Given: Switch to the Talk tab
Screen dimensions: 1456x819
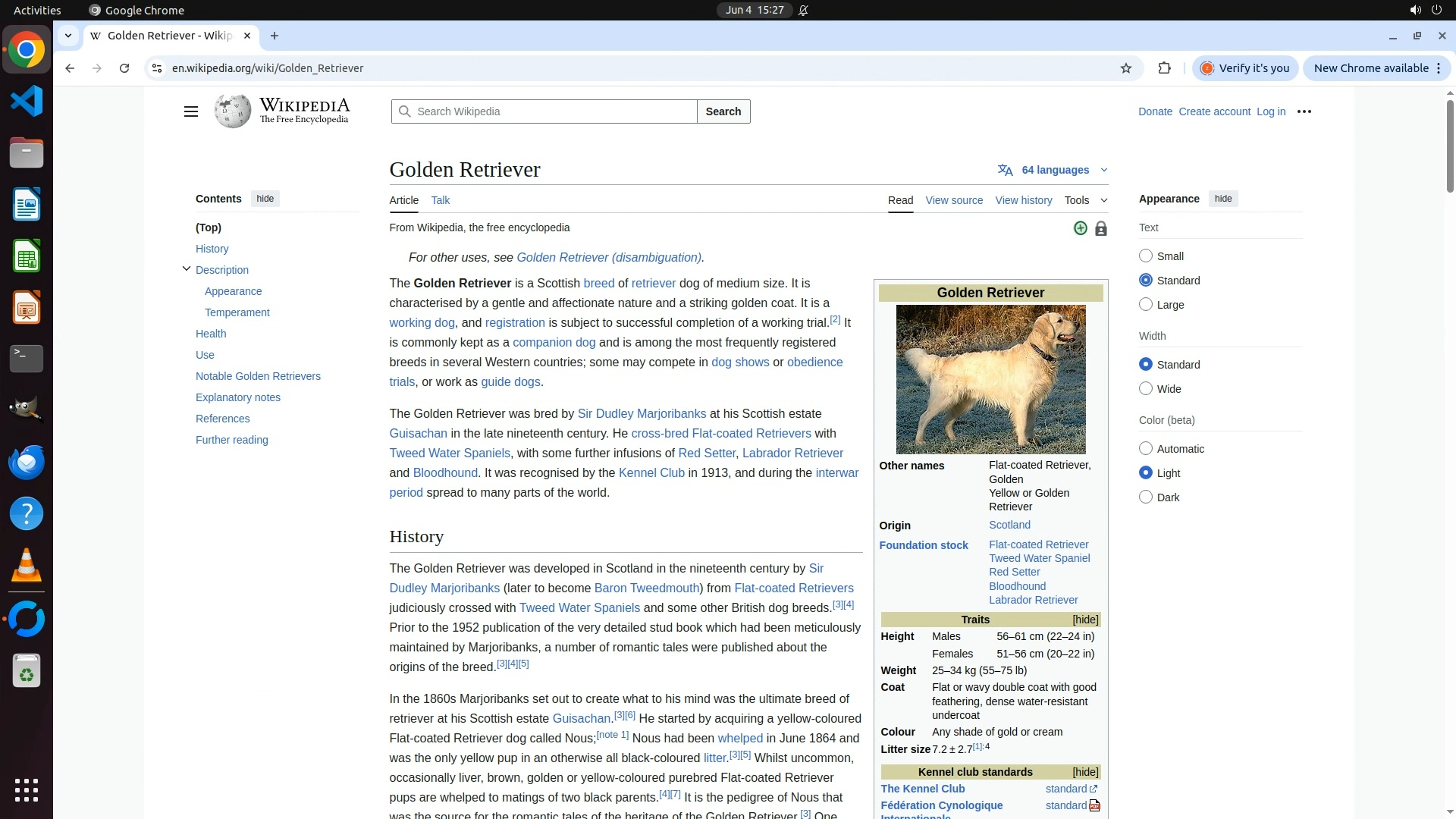Looking at the screenshot, I should coord(440,200).
